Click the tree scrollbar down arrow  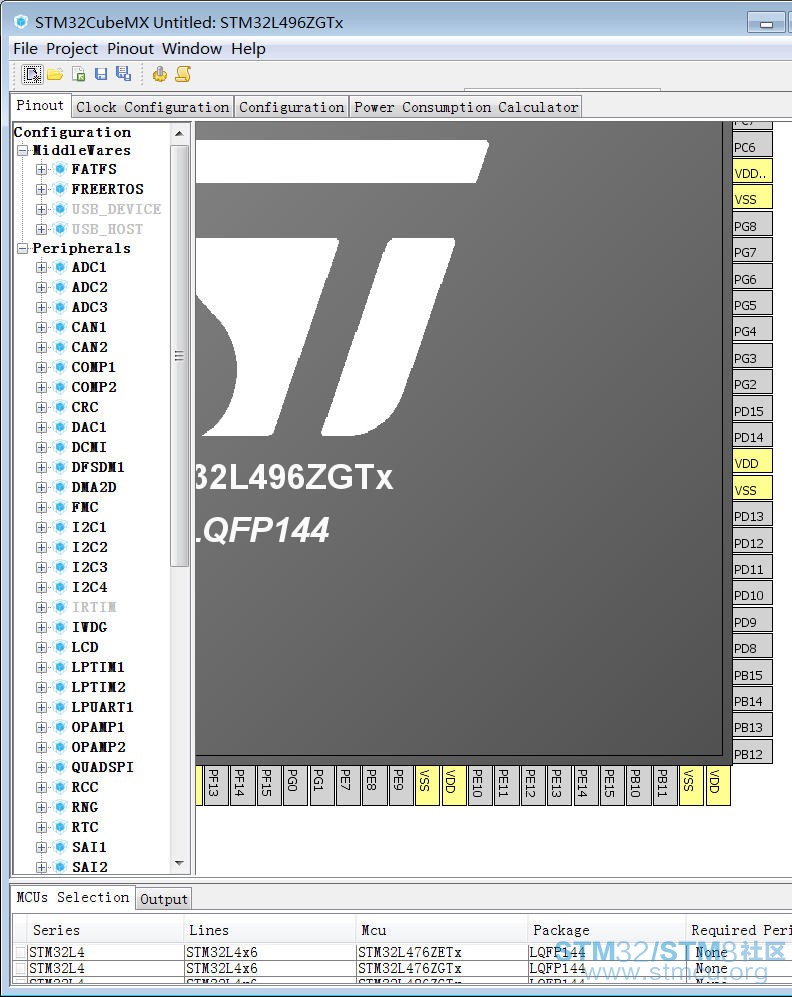(179, 863)
